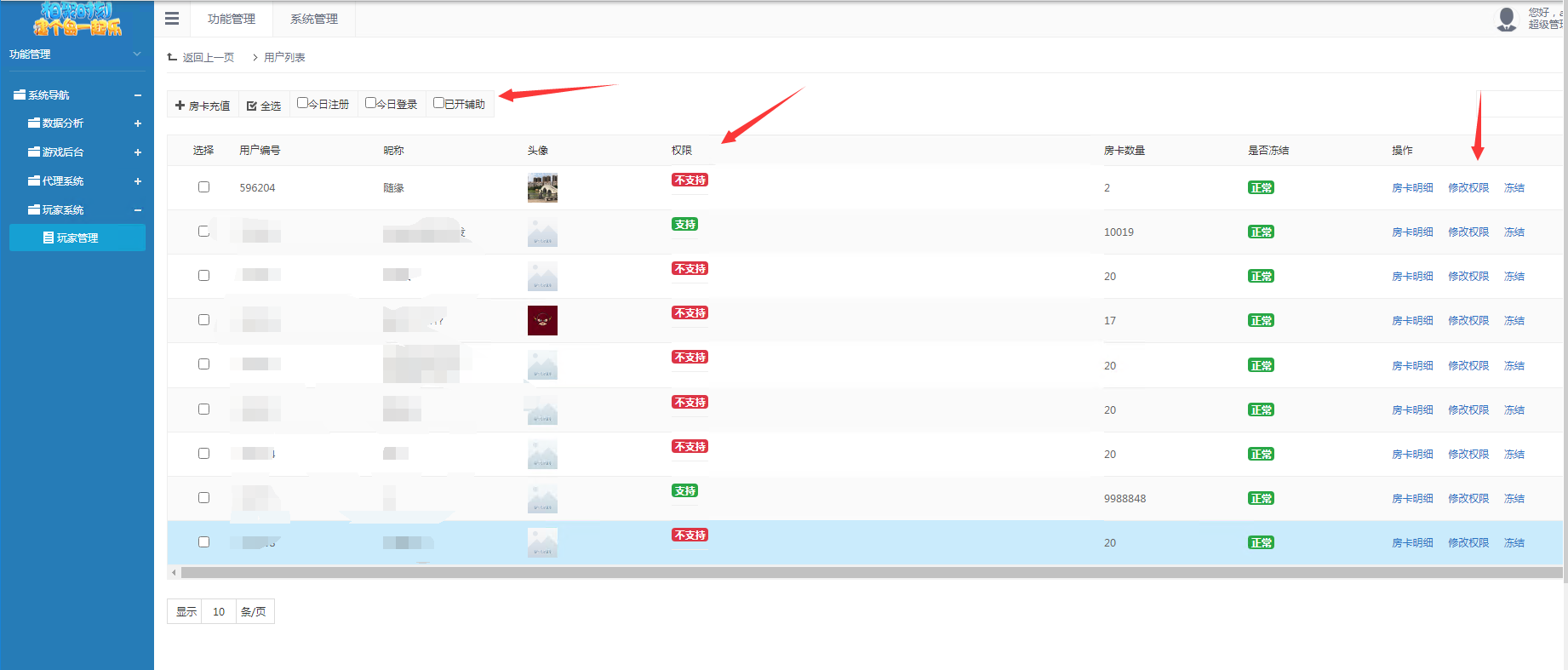Collapse the 玩家系统 section
This screenshot has height=670, width=1568.
[x=137, y=210]
